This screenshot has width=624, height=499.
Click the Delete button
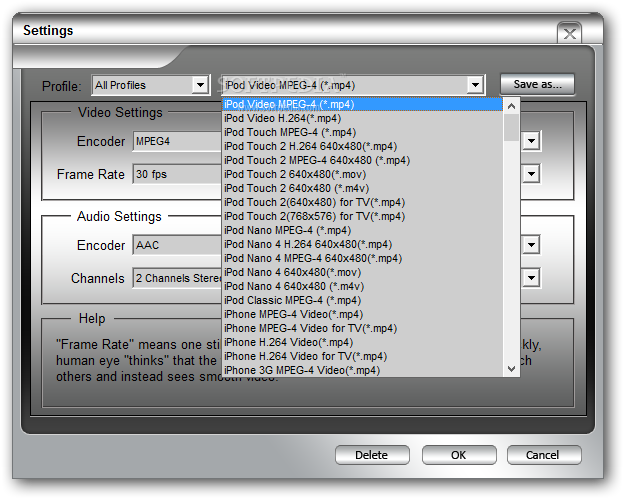pos(372,455)
